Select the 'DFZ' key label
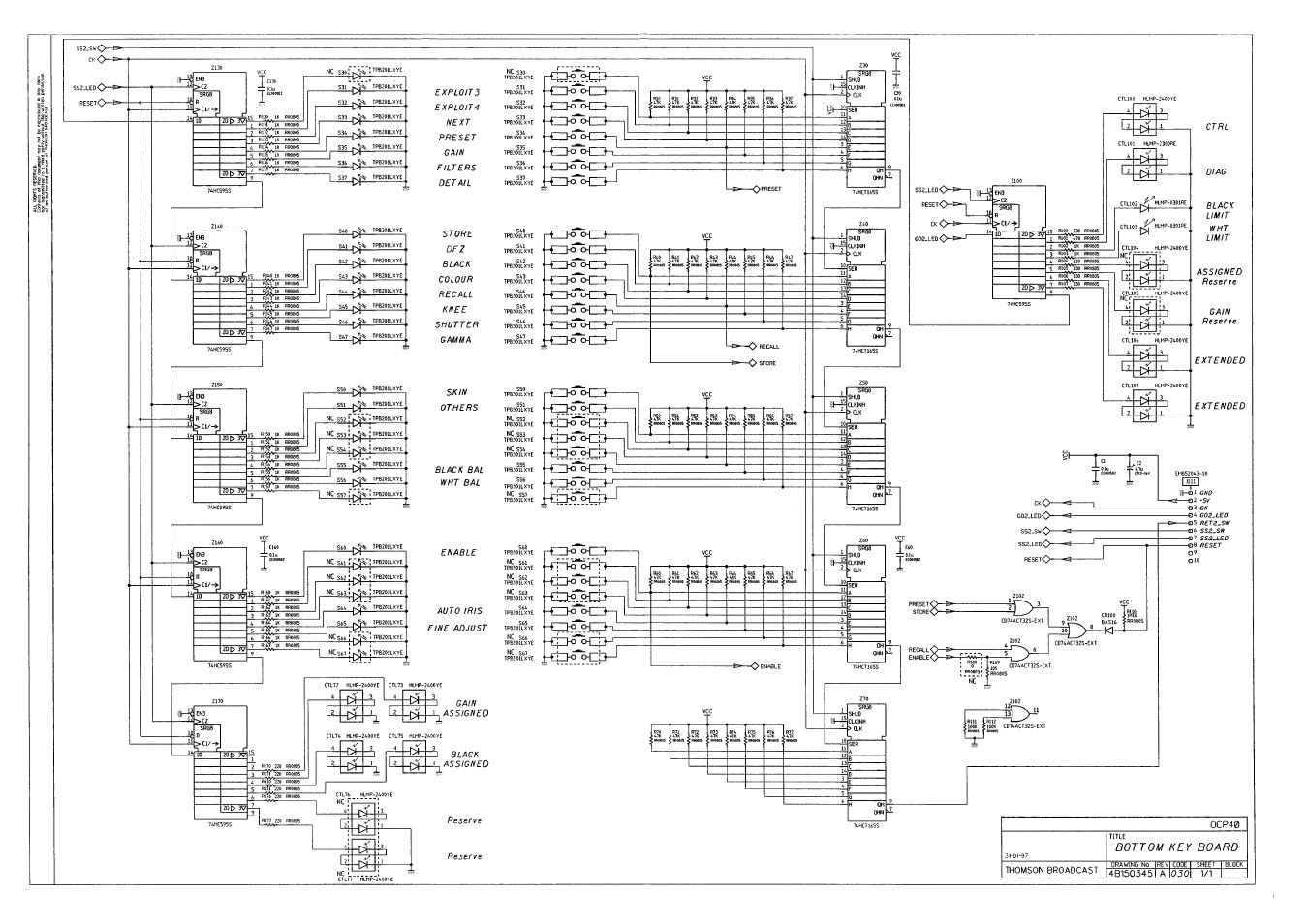This screenshot has height=924, width=1308. click(456, 249)
